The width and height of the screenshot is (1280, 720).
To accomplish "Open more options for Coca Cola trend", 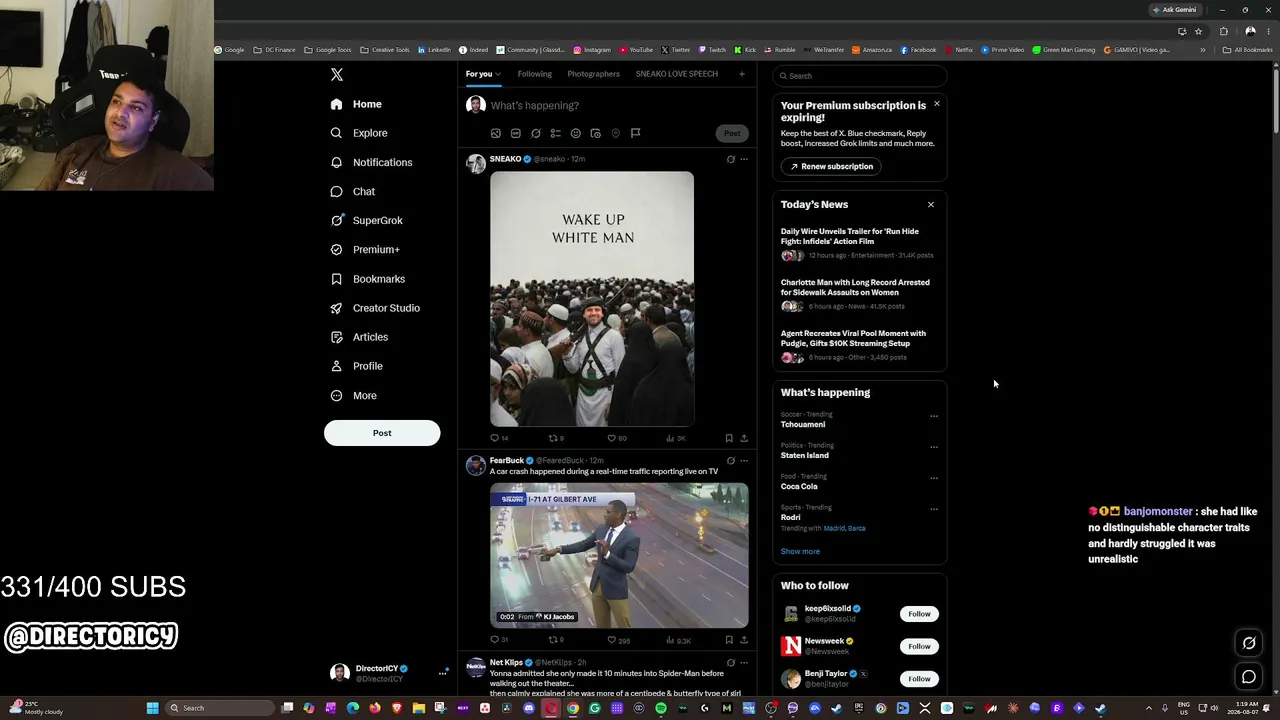I will point(934,478).
